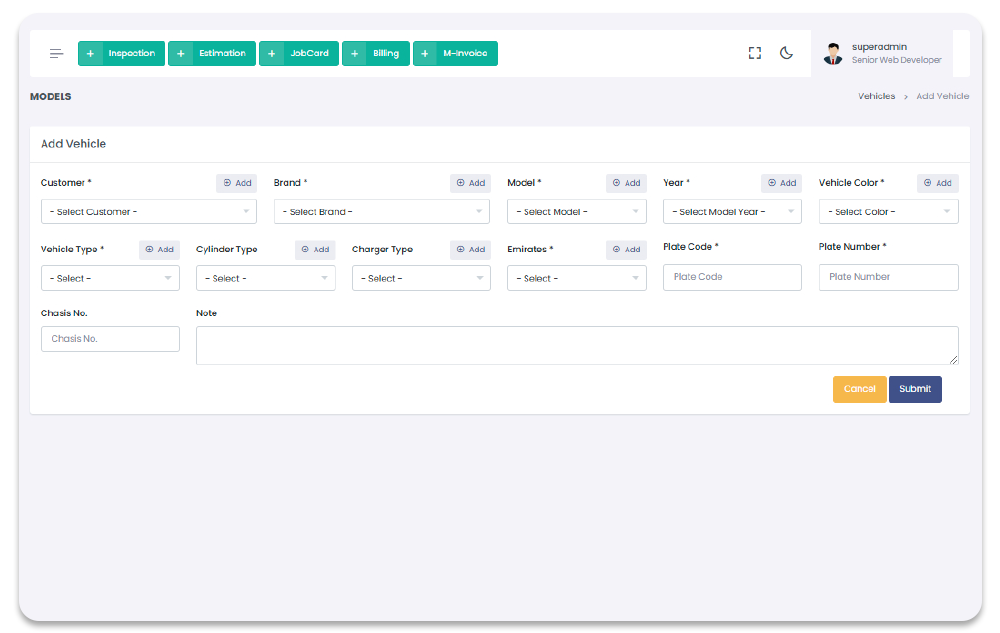Click the plus icon on the JobCard button
Screen dimensions: 1000x633
[271, 54]
